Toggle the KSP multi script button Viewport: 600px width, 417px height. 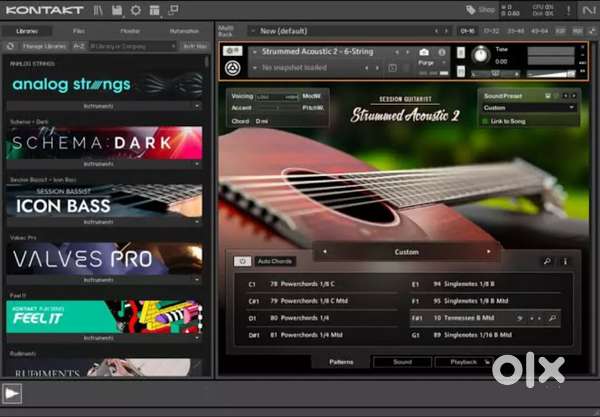pyautogui.click(x=560, y=31)
